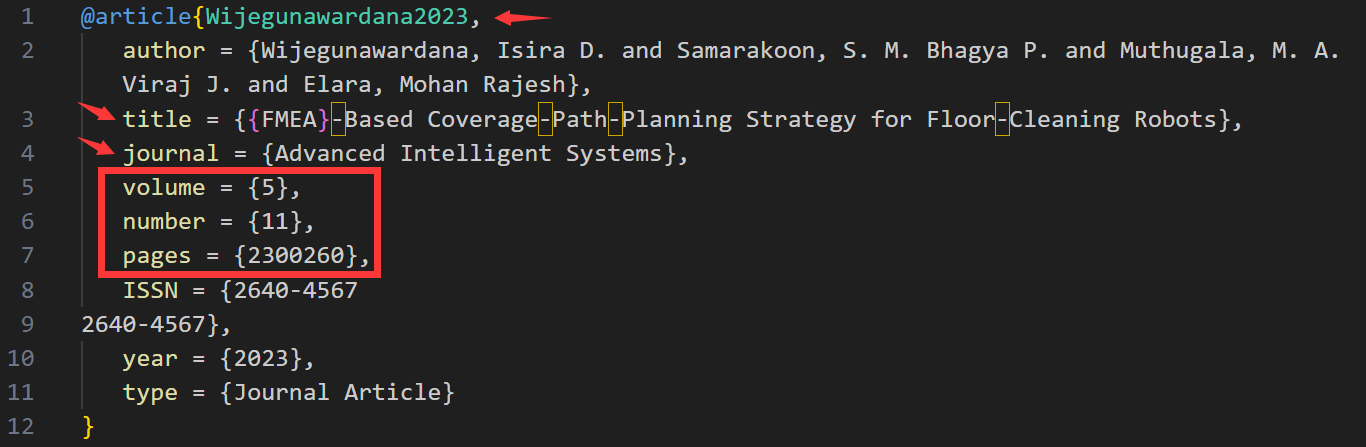Click the journal value Advanced Intelligent Systems
The width and height of the screenshot is (1366, 447).
467,154
